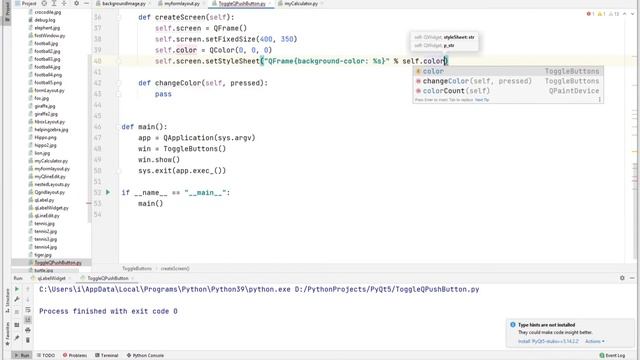Click the yellow warning indicator in editor corner

(601, 14)
